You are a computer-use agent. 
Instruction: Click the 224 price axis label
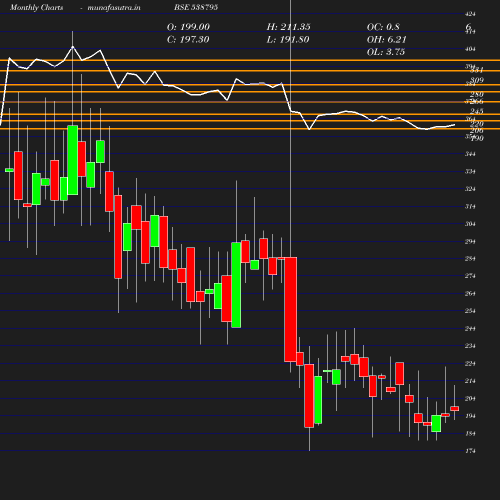pos(470,363)
